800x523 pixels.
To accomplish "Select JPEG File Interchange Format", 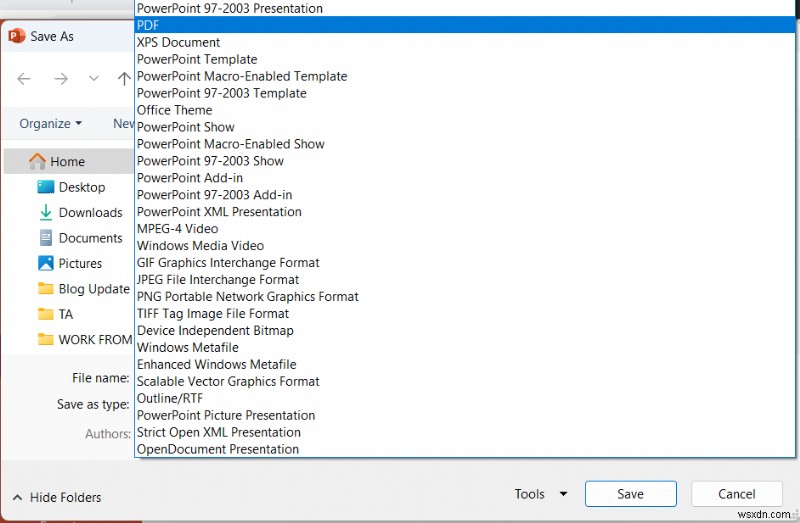I will click(465, 279).
